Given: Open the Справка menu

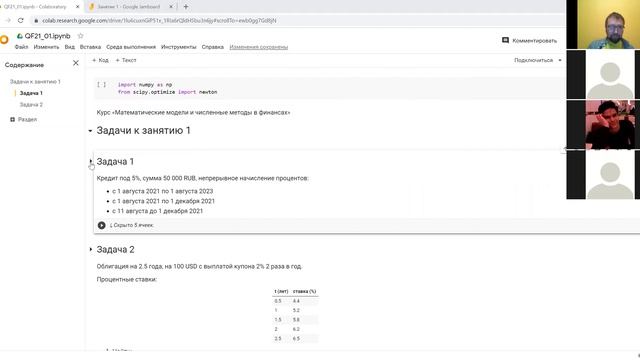Looking at the screenshot, I should [x=213, y=47].
